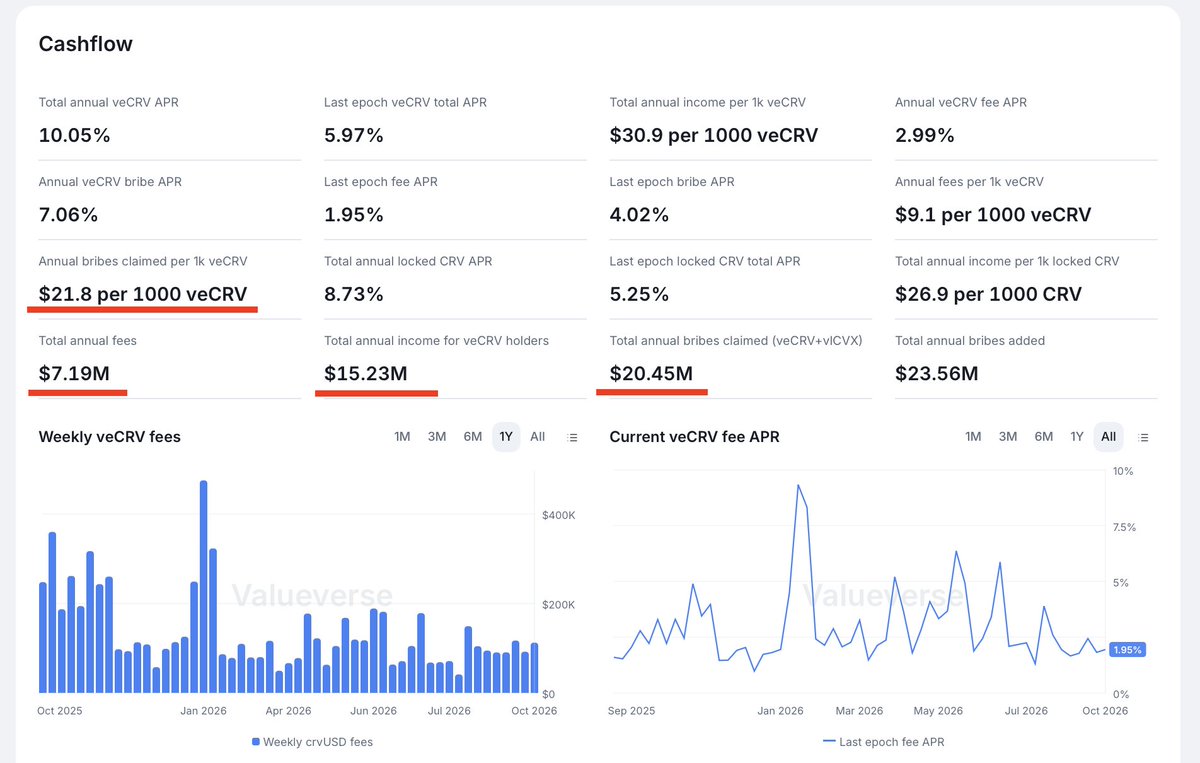This screenshot has height=763, width=1200.
Task: Select 1Y range on Current veCRV fee APR chart
Action: pos(1077,437)
